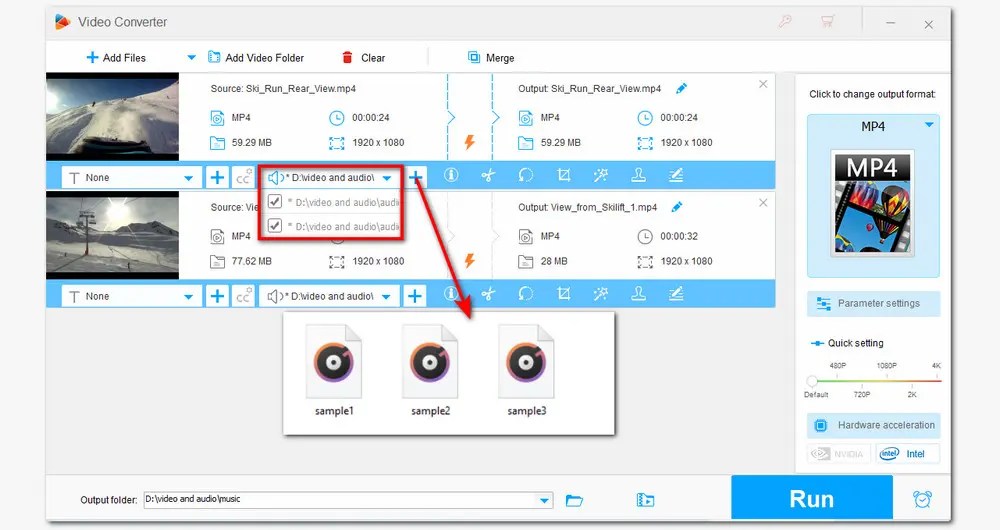This screenshot has height=530, width=1000.
Task: Rename Ski_Run_Rear_View.mp4 output with the pencil icon
Action: click(682, 88)
